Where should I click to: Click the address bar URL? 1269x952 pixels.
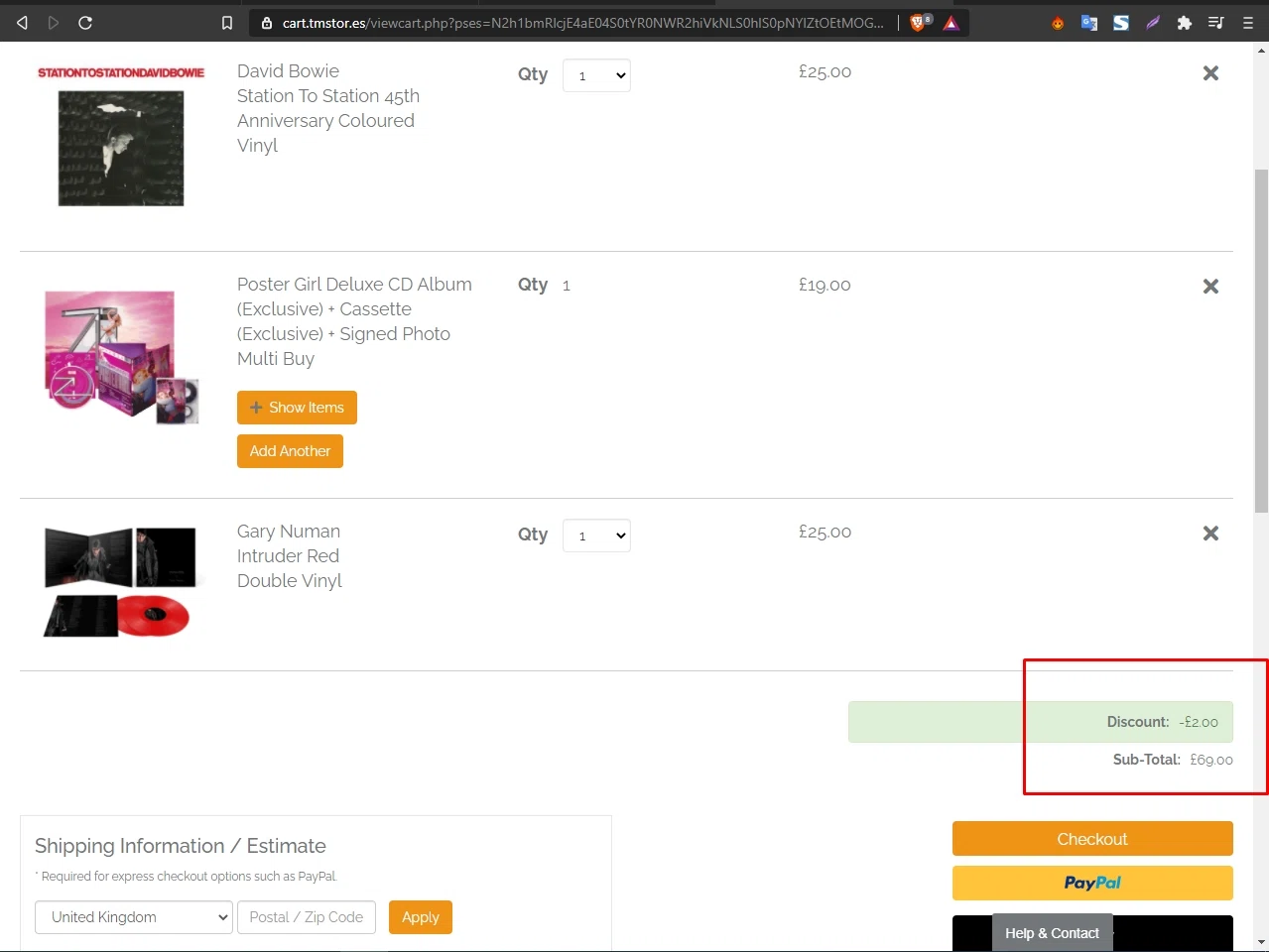pyautogui.click(x=582, y=23)
